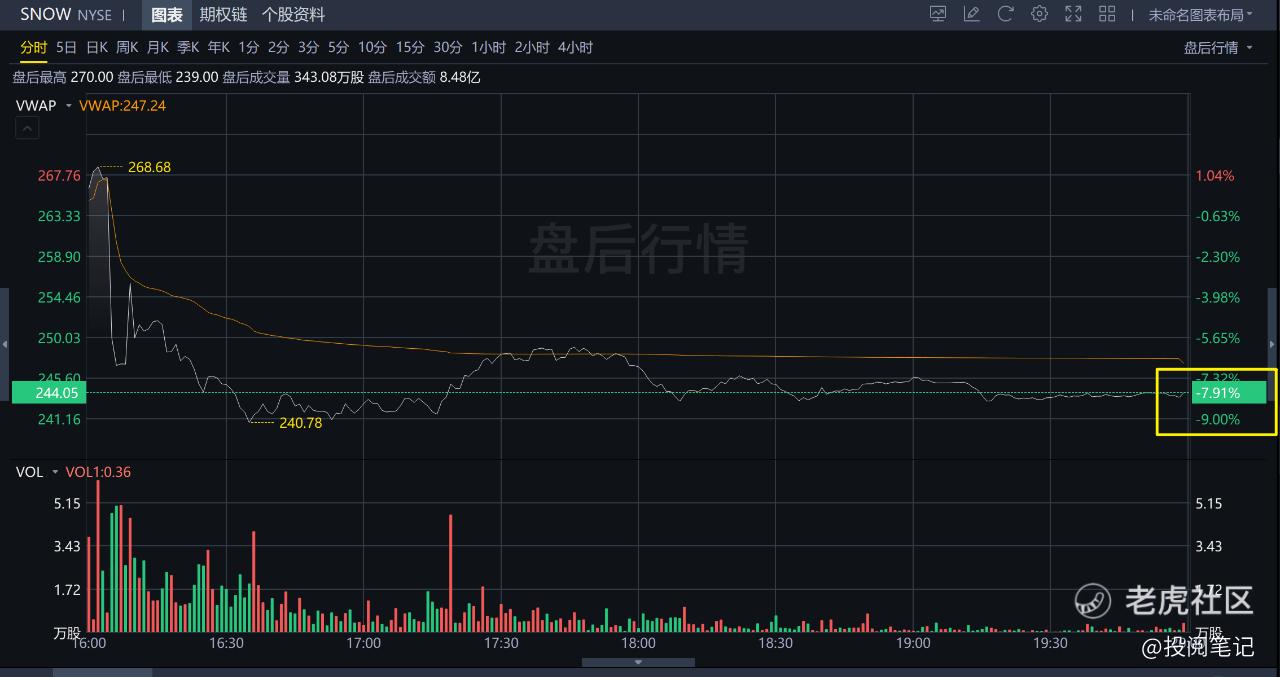Switch to the 图表 tab
Viewport: 1280px width, 677px height.
click(167, 15)
